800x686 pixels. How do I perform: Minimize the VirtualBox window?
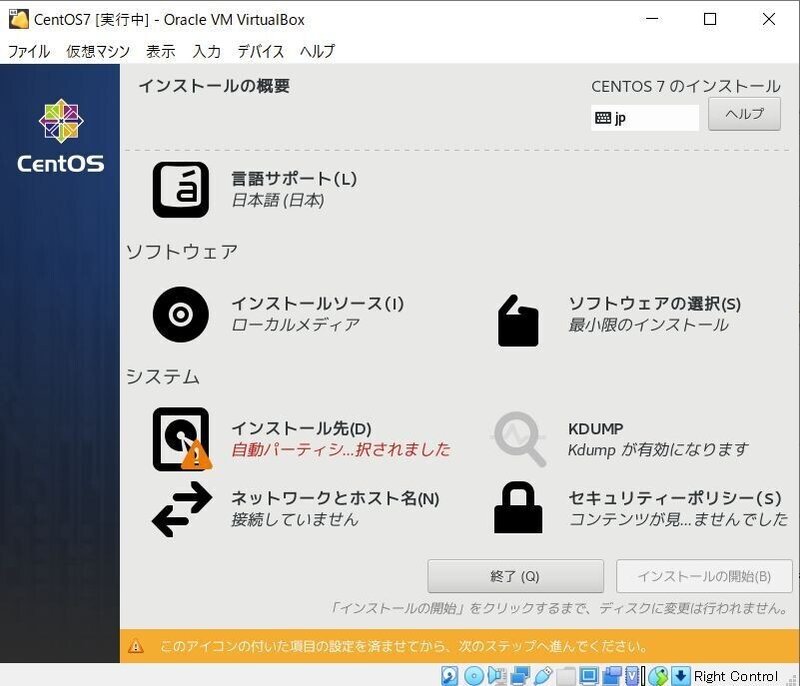coord(652,19)
